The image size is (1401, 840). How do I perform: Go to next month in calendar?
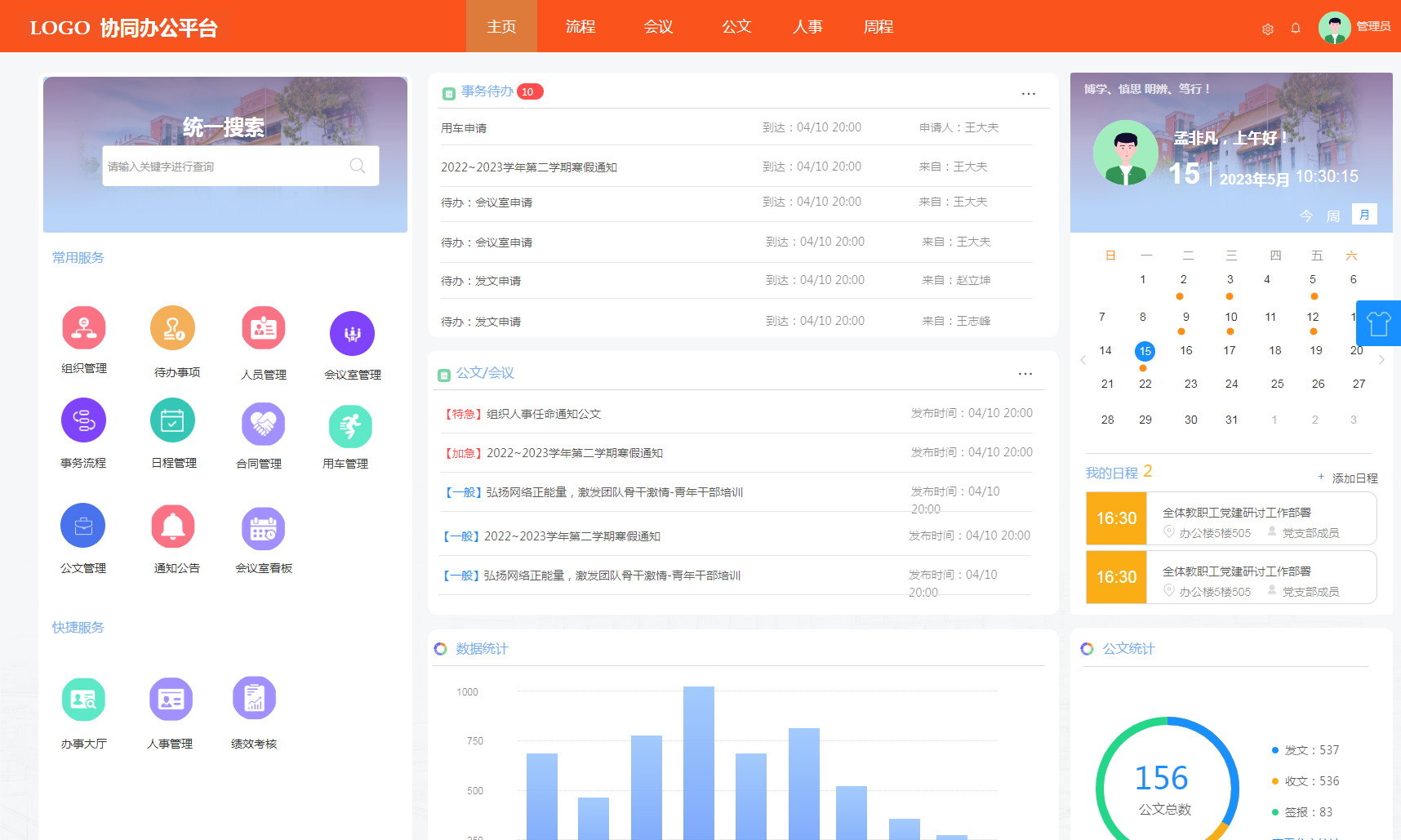pyautogui.click(x=1381, y=360)
